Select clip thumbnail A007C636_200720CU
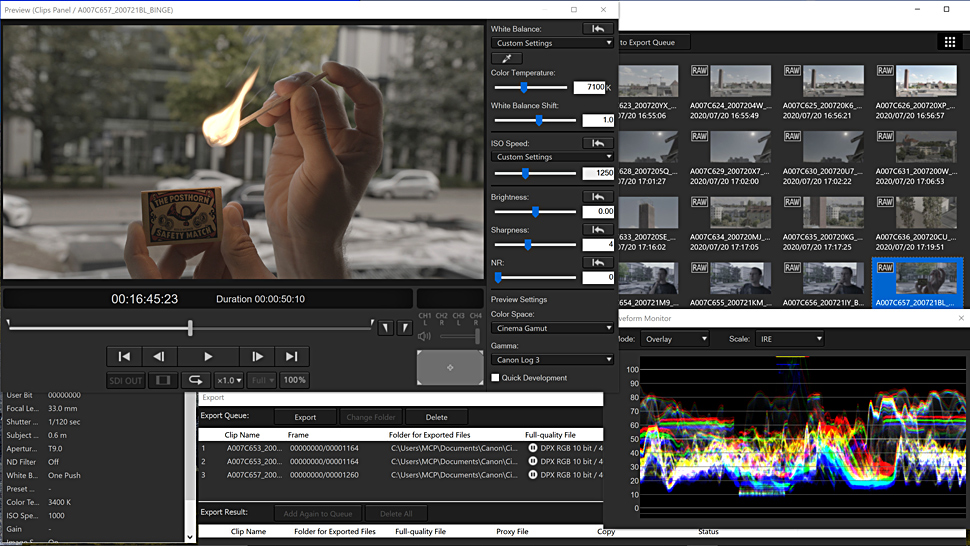The height and width of the screenshot is (546, 970). click(925, 212)
